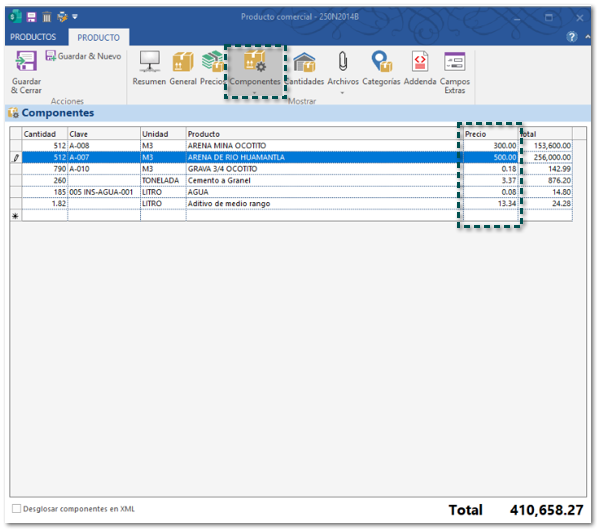Select the Componentes ribbon icon
Screen dimensions: 600x532
(x=254, y=62)
